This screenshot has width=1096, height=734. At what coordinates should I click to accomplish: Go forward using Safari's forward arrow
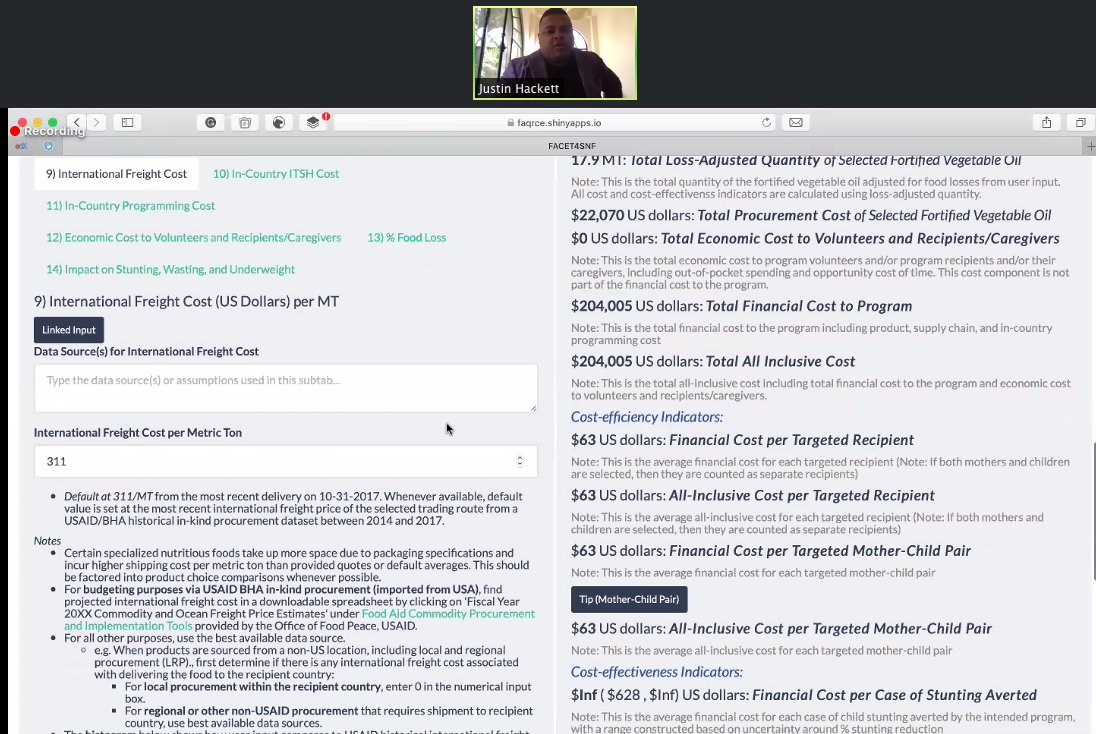tap(96, 122)
